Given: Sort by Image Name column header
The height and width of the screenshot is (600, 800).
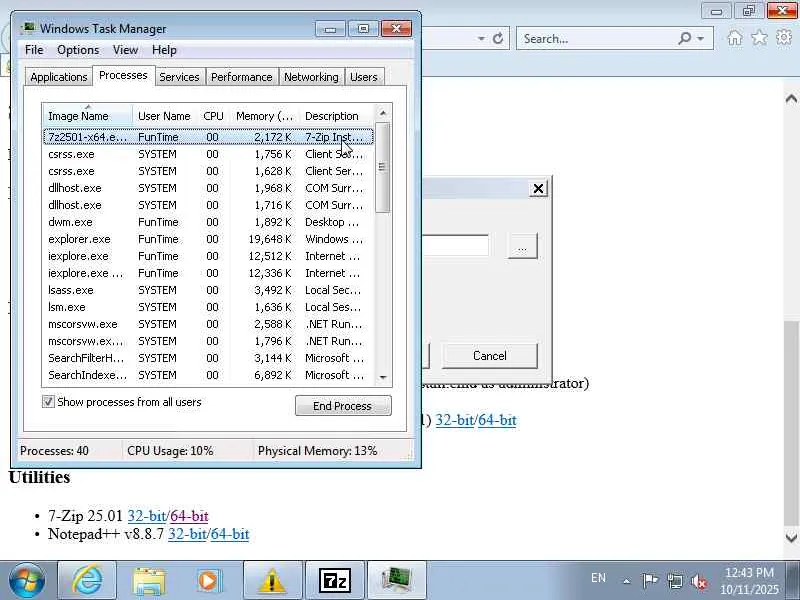Looking at the screenshot, I should pyautogui.click(x=88, y=116).
